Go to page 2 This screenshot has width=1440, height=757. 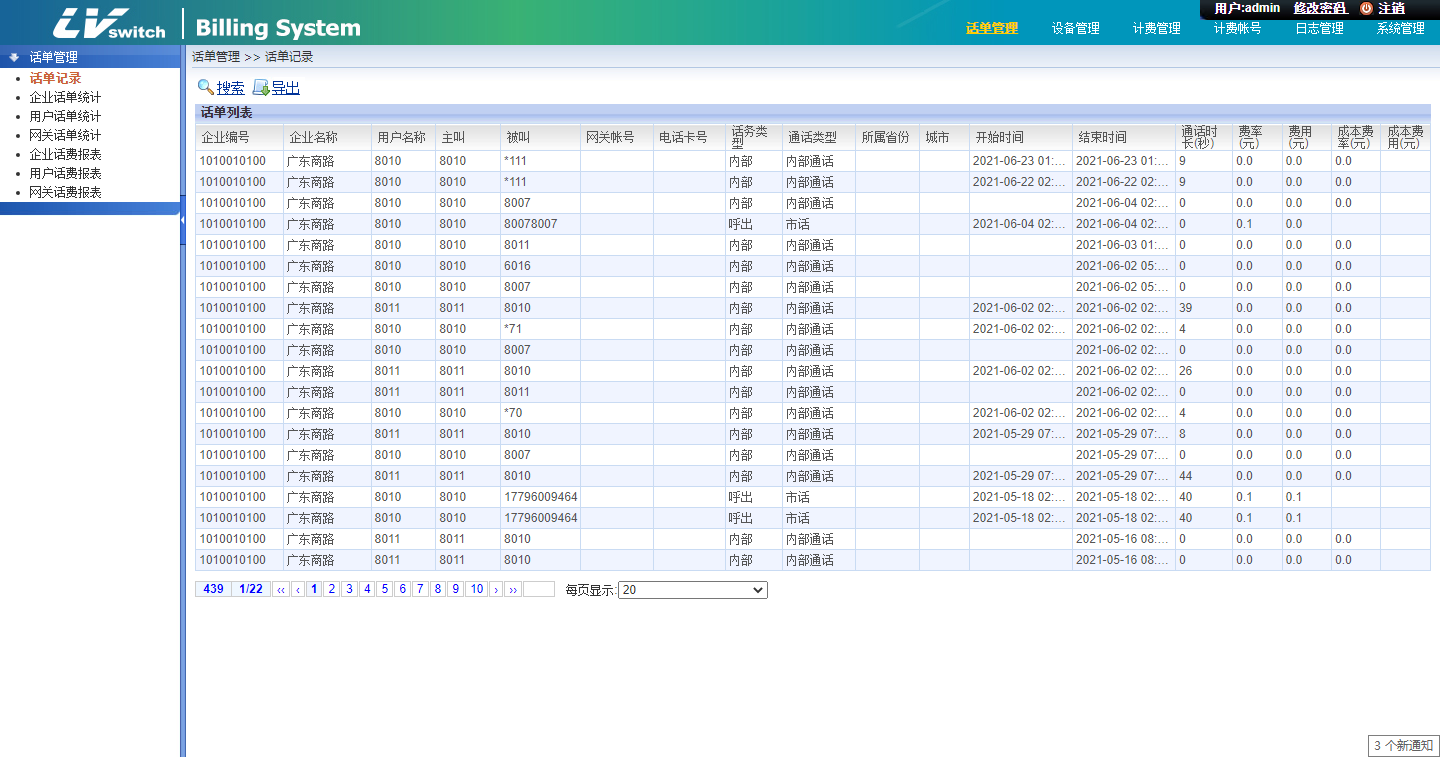pos(332,589)
